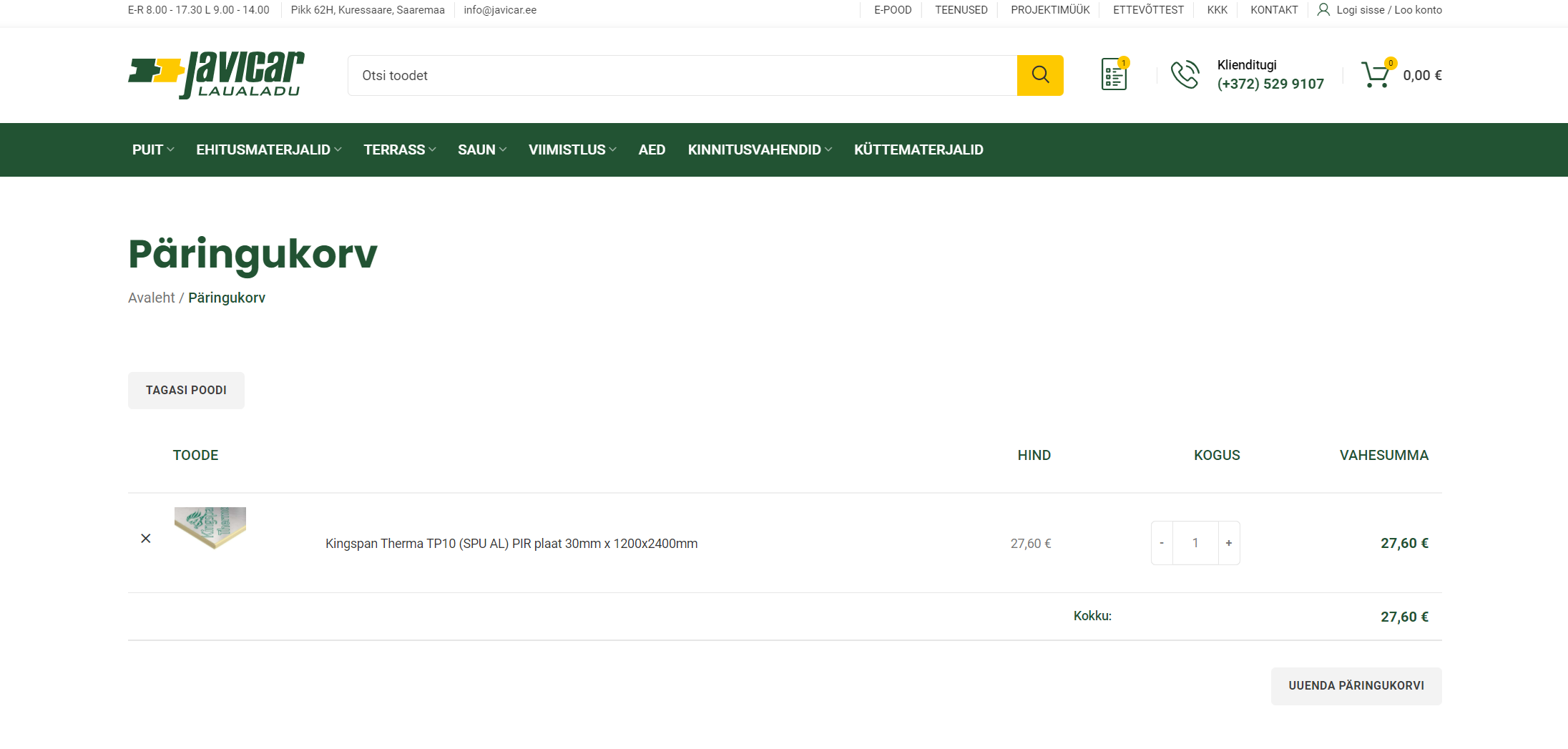Expand the TERRASS menu
The width and height of the screenshot is (1568, 749).
399,150
